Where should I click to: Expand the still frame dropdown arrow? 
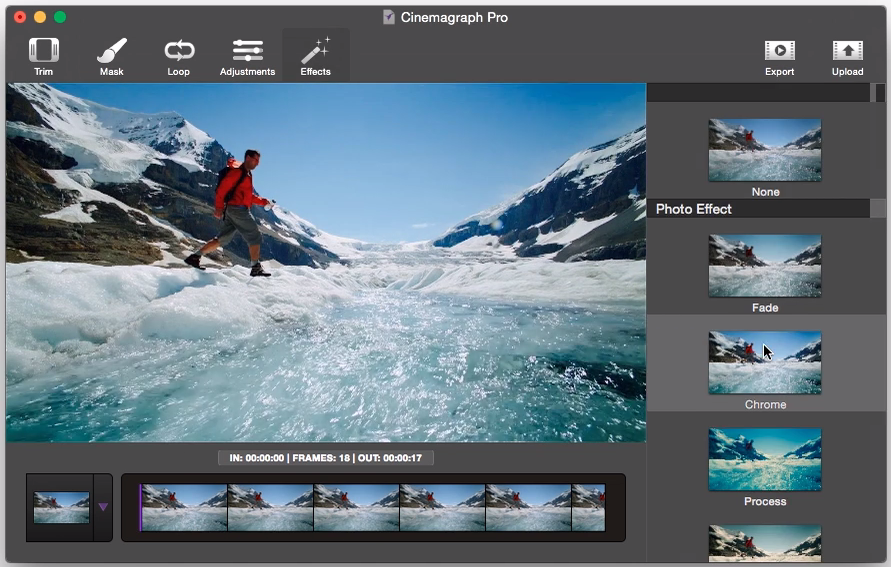coord(102,507)
